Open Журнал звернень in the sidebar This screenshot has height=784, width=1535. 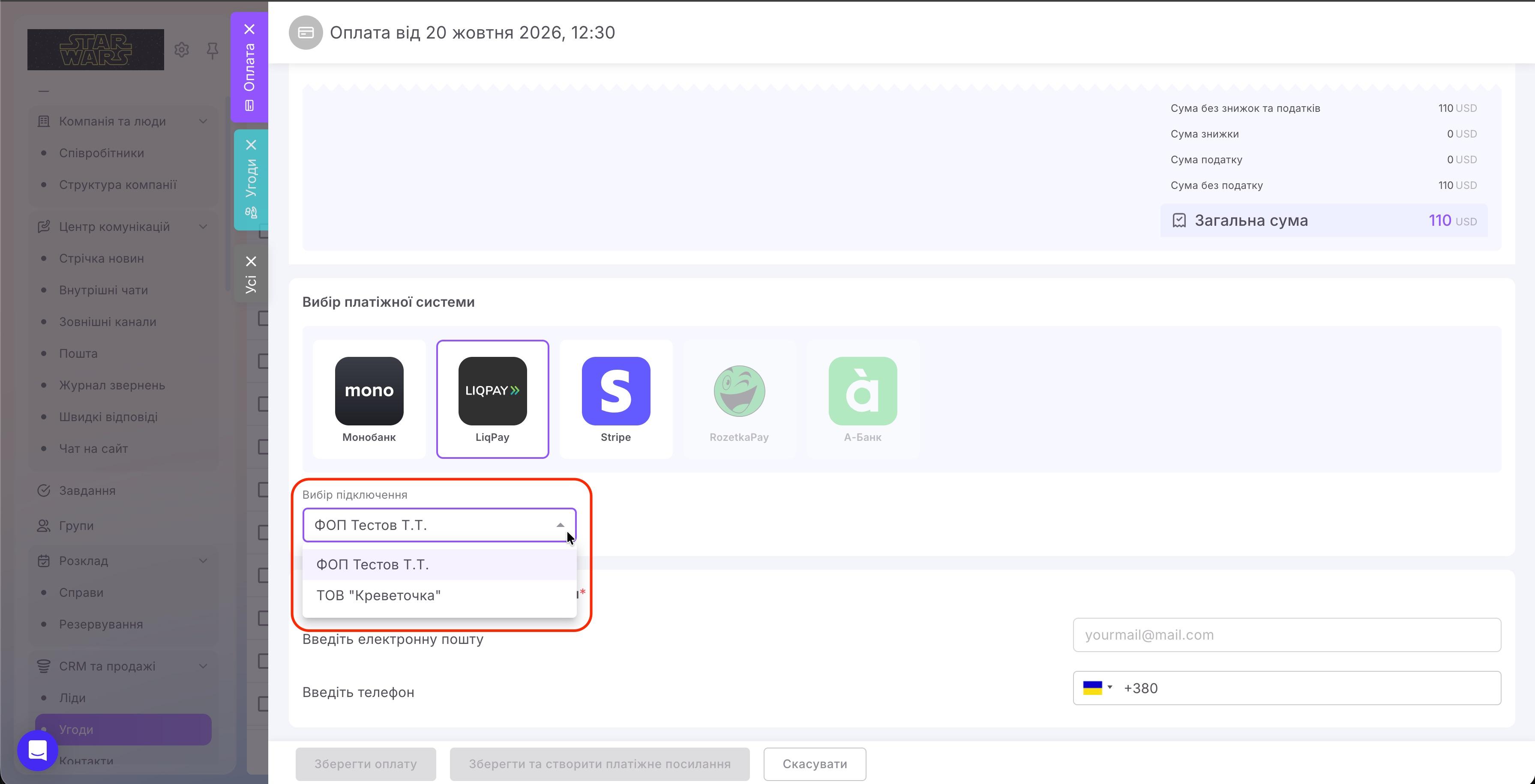pos(112,385)
